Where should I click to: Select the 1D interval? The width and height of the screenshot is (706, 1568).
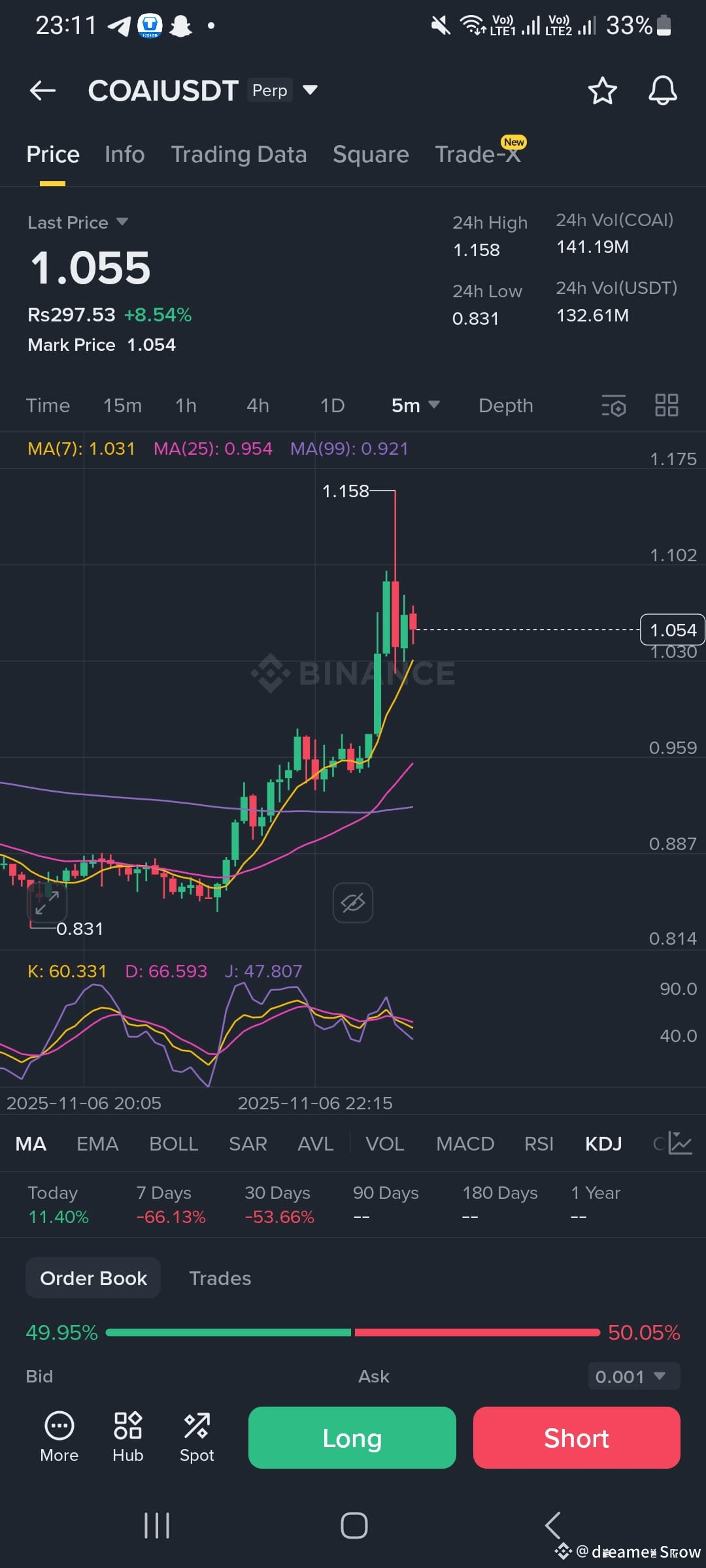pos(332,406)
